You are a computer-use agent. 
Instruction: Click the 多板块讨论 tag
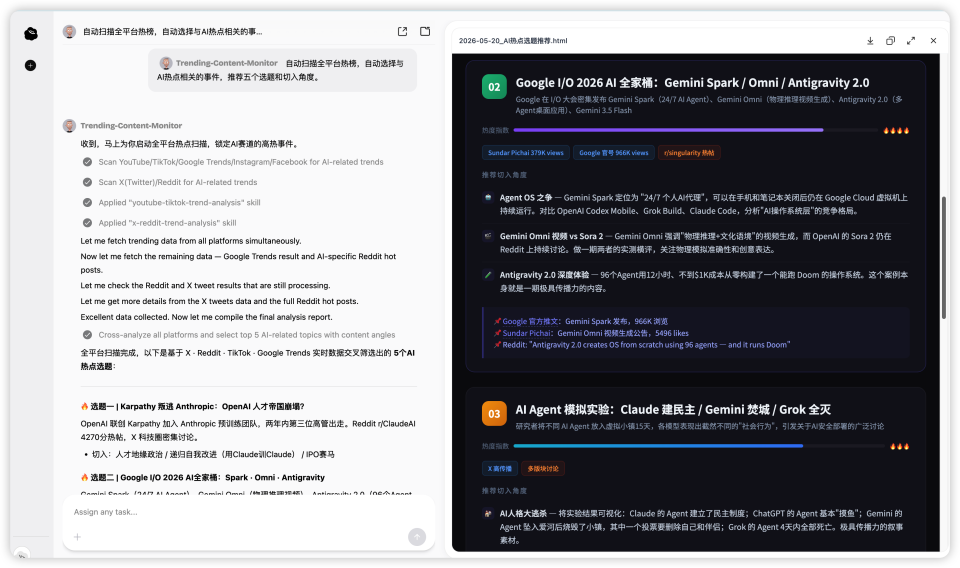pos(543,468)
